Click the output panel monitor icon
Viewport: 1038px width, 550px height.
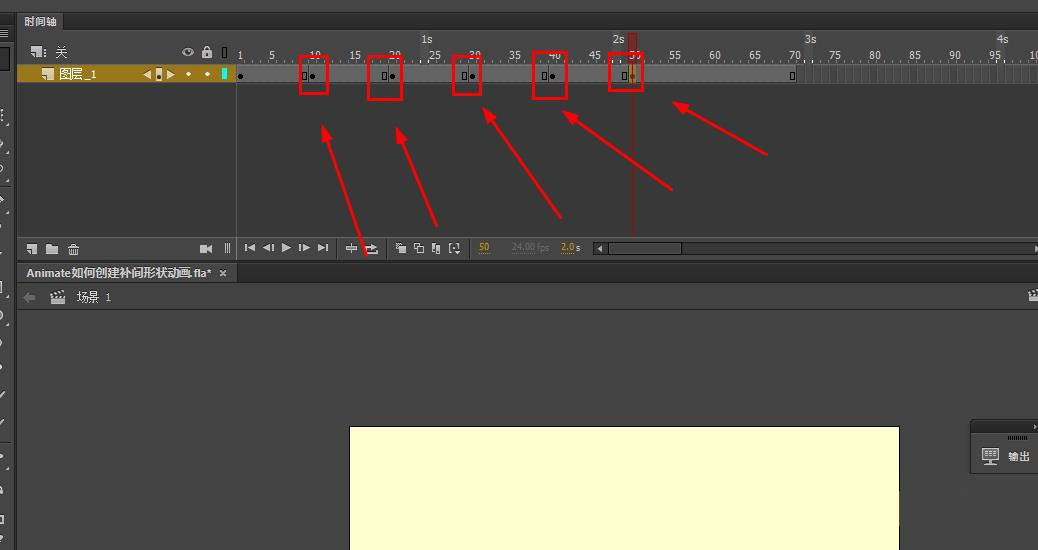990,456
